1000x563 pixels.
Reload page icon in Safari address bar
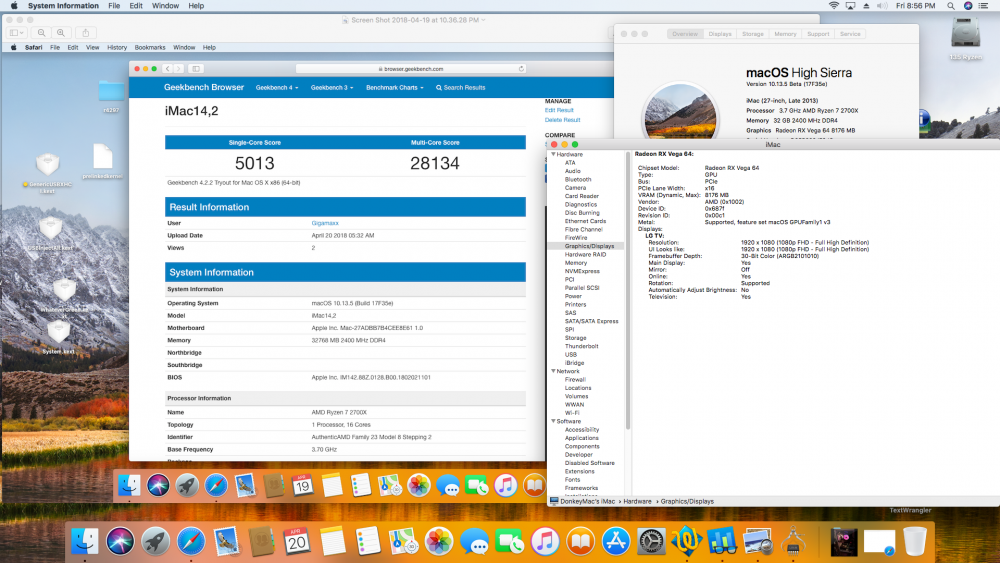[x=521, y=69]
